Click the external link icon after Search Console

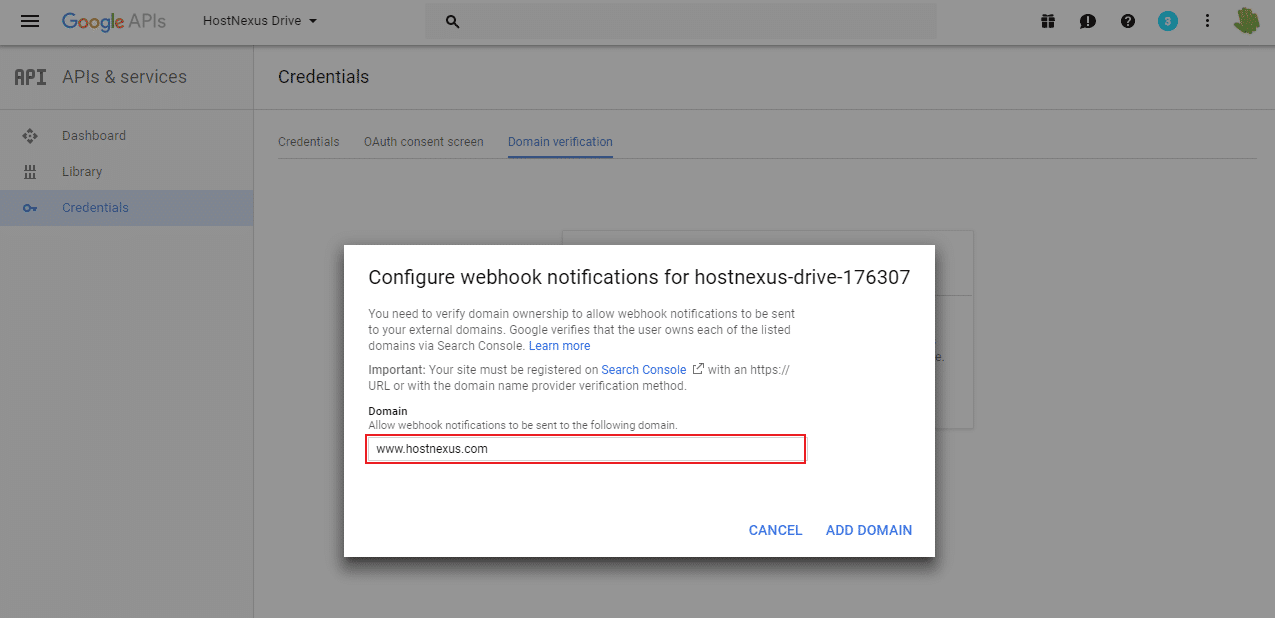point(698,369)
